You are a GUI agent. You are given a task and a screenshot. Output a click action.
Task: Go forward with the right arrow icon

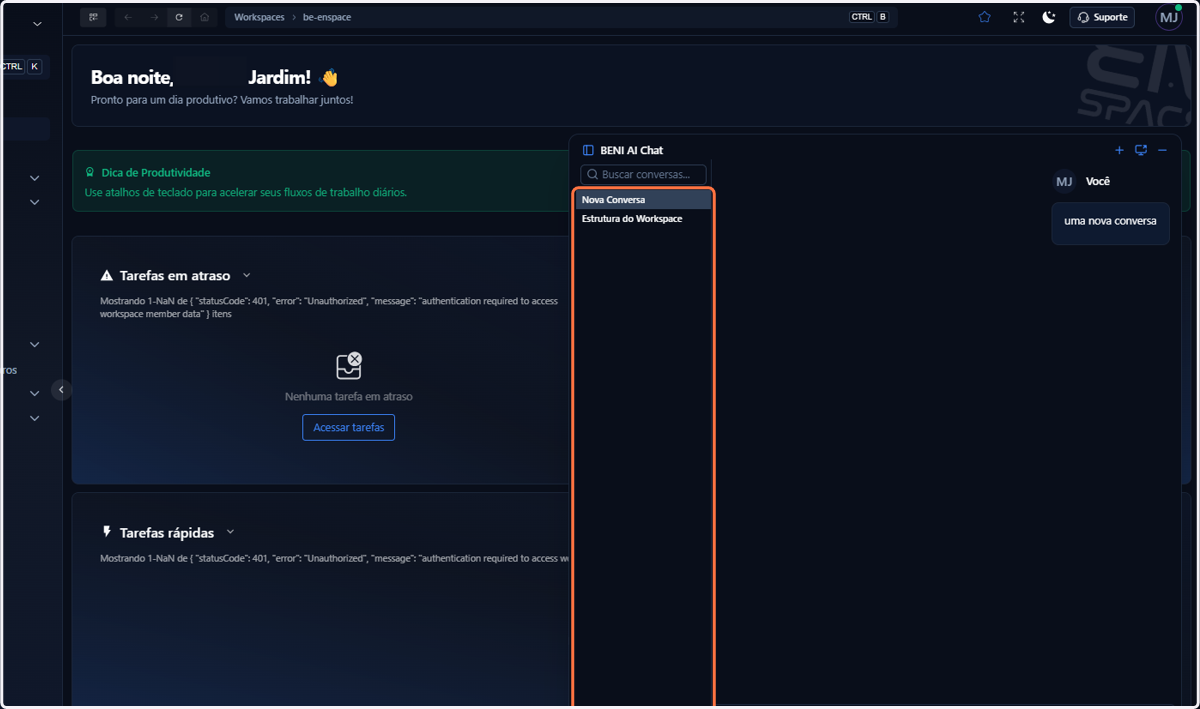tap(153, 17)
